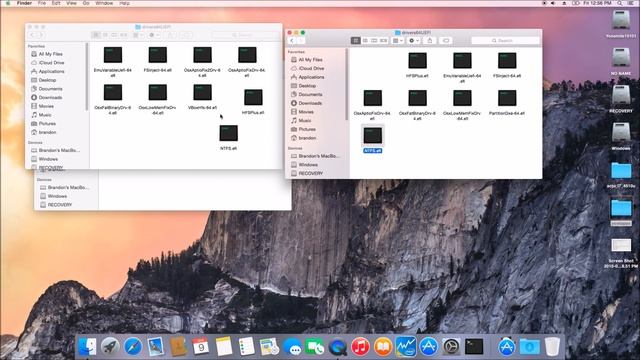
Task: Switch active Finder window to icon view
Action: 356,40
